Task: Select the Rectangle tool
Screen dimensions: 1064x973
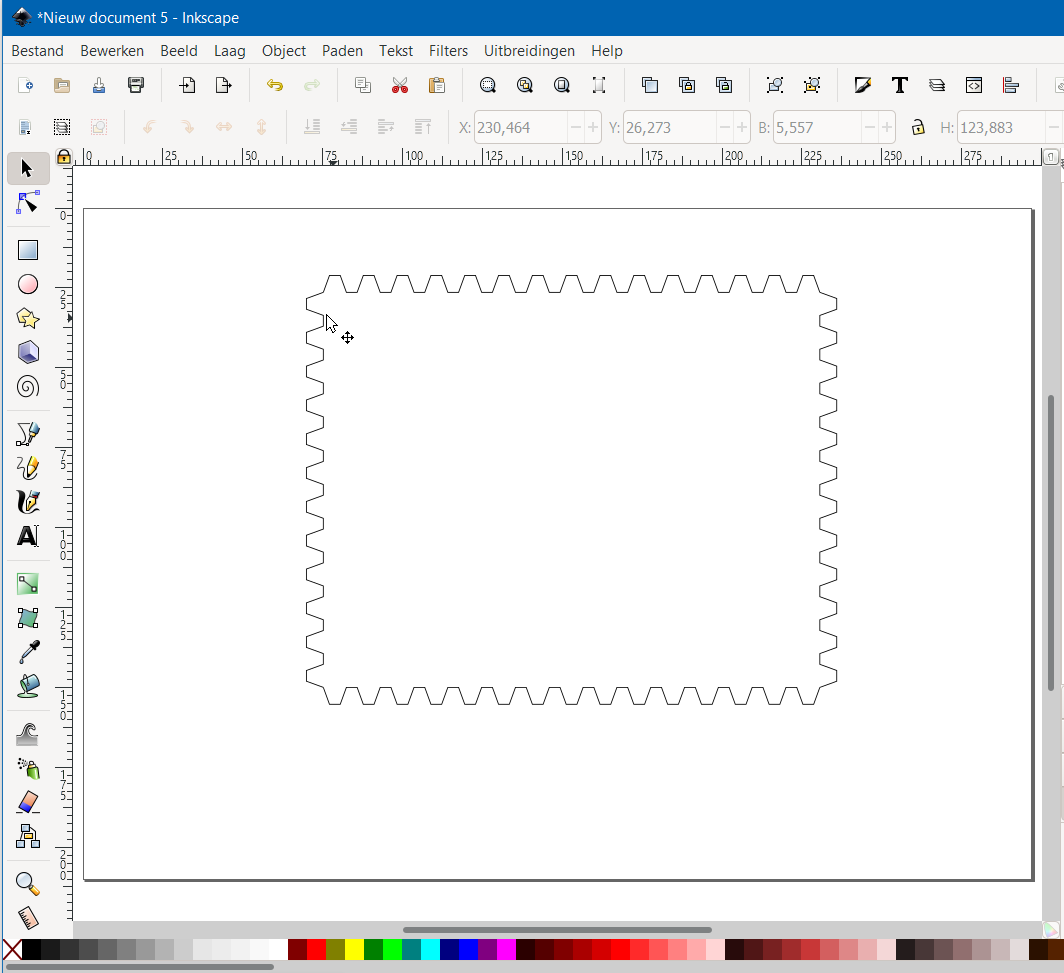Action: [x=28, y=250]
